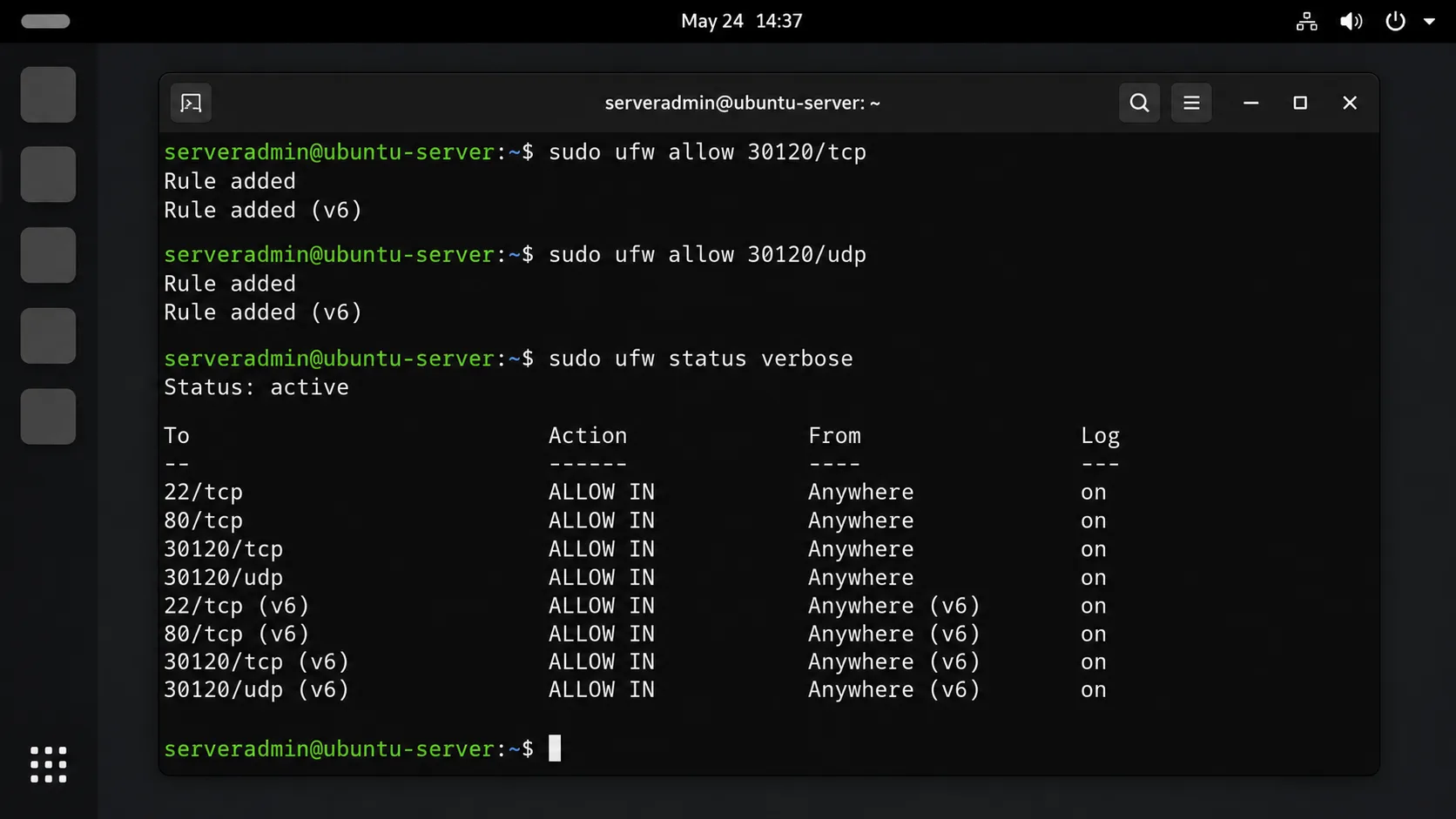Click 'Anywhere (v6)' in 30120/udp (v6) row
This screenshot has width=1456, height=819.
(x=894, y=690)
